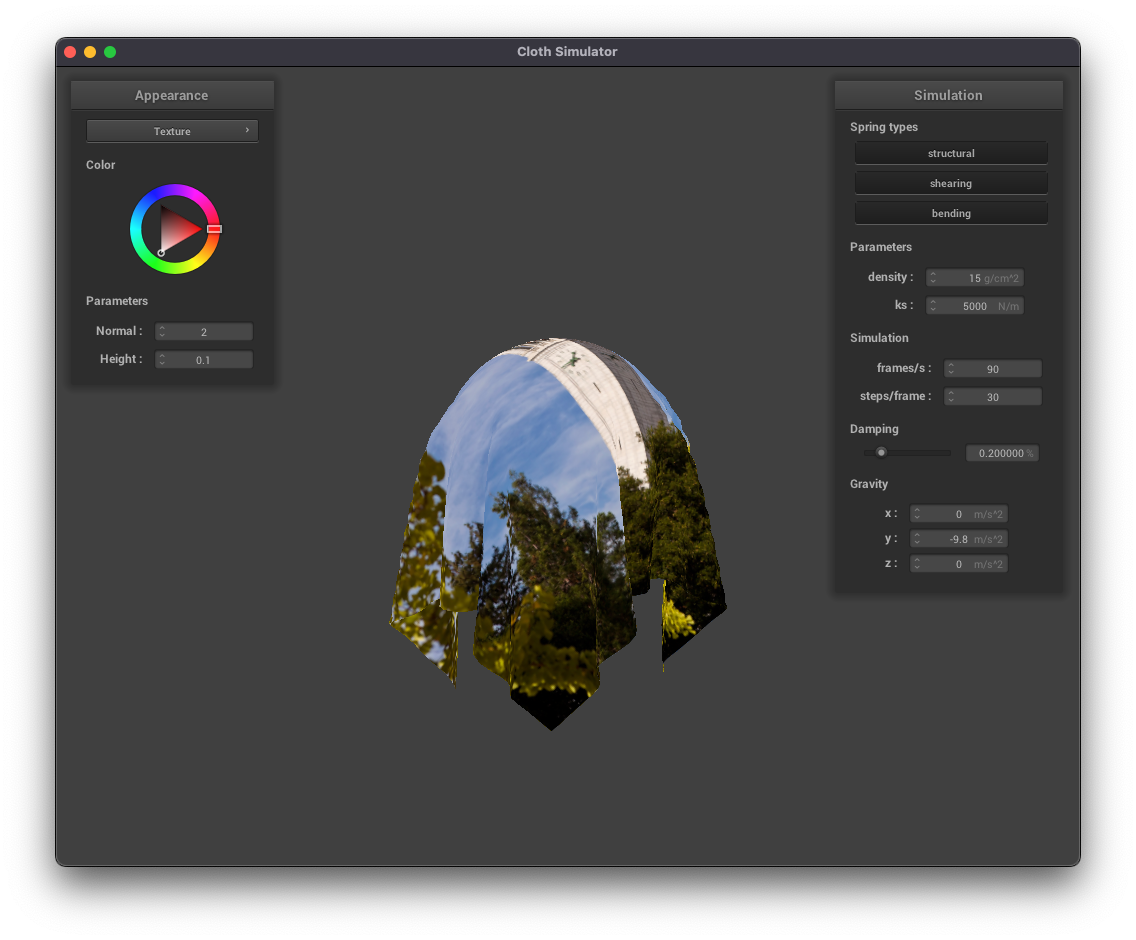
Task: Click the steps/frame stepper arrows
Action: [951, 396]
